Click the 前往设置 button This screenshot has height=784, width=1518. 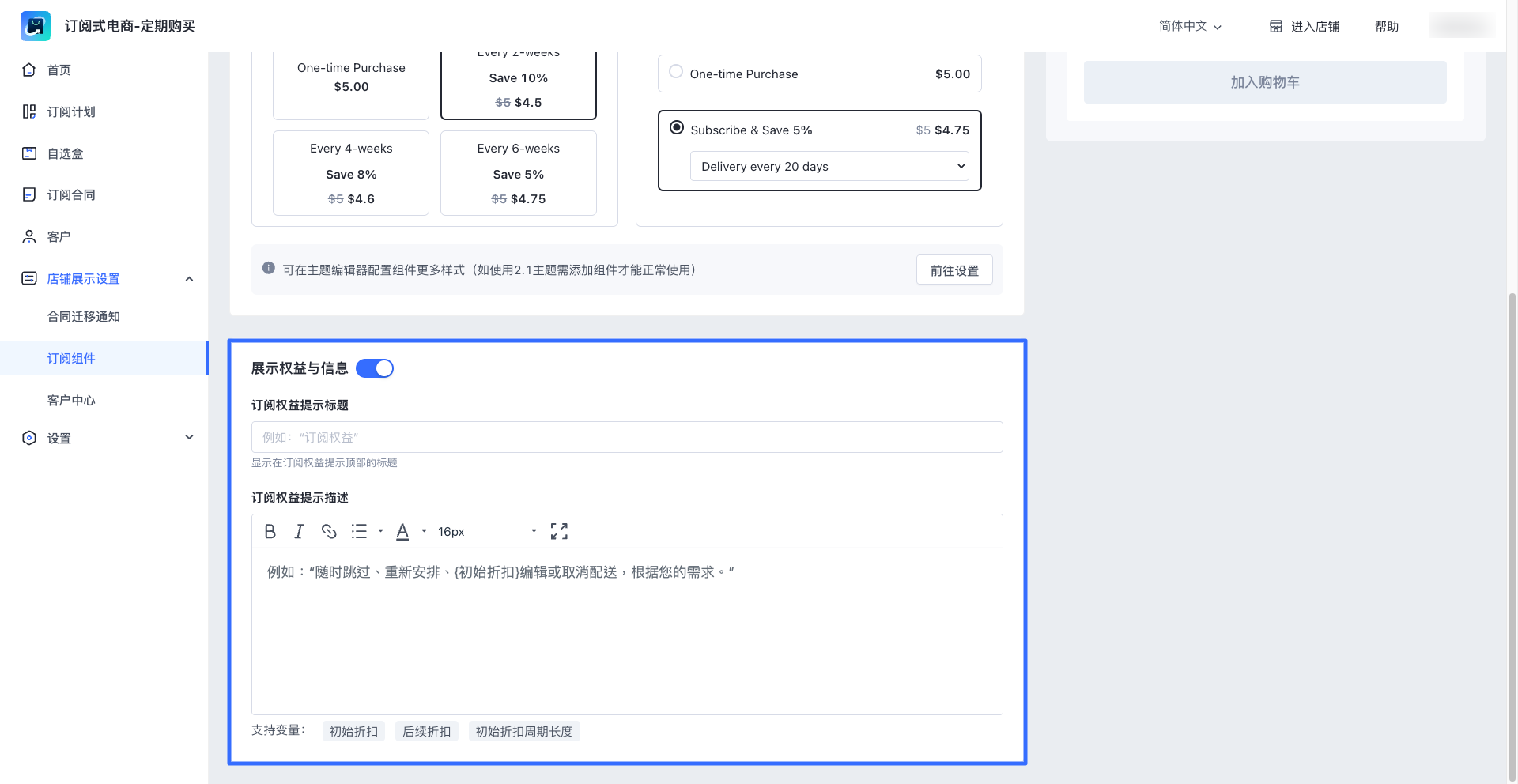(x=954, y=270)
